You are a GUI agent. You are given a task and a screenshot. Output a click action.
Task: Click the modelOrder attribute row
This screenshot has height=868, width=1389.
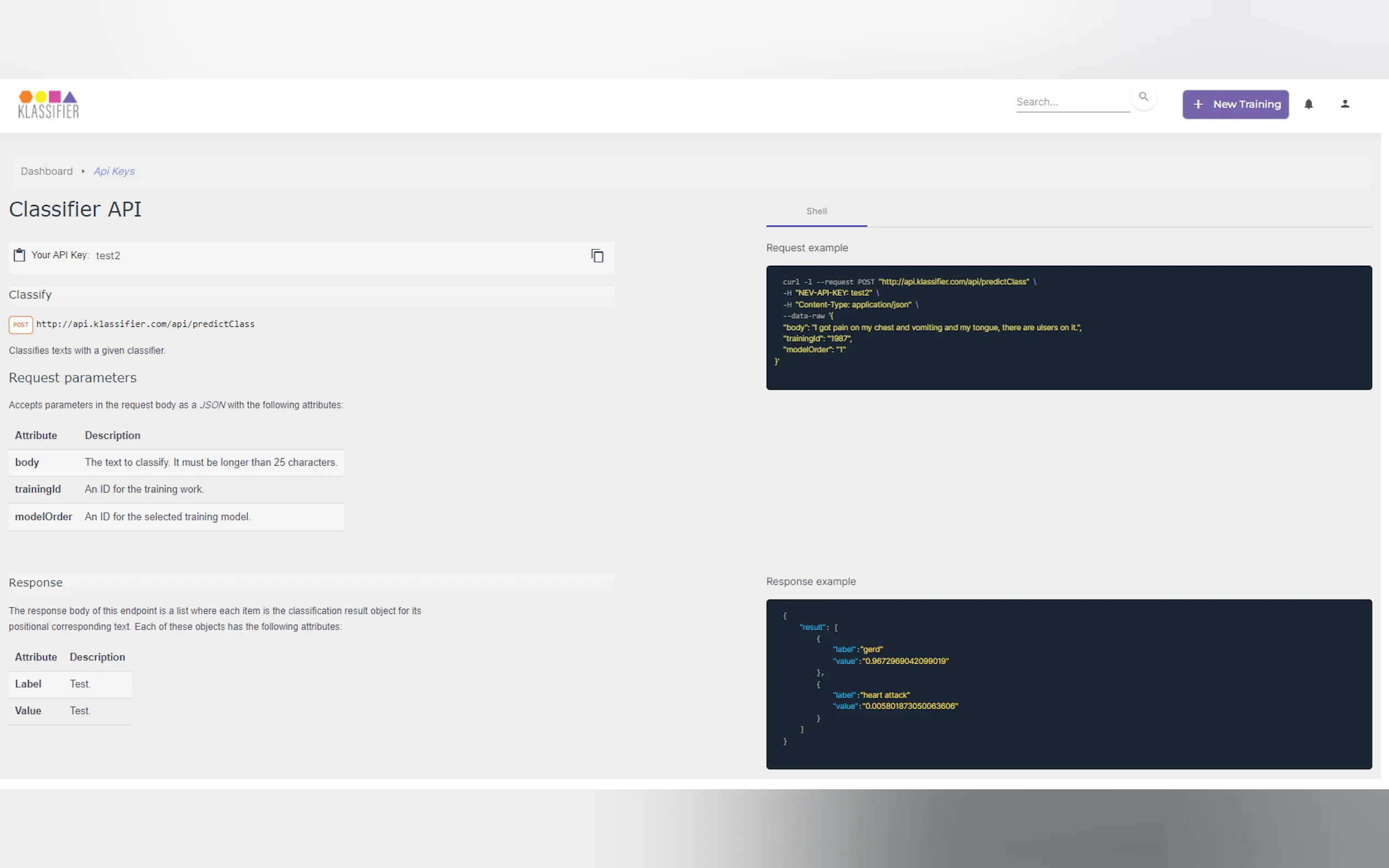point(176,517)
